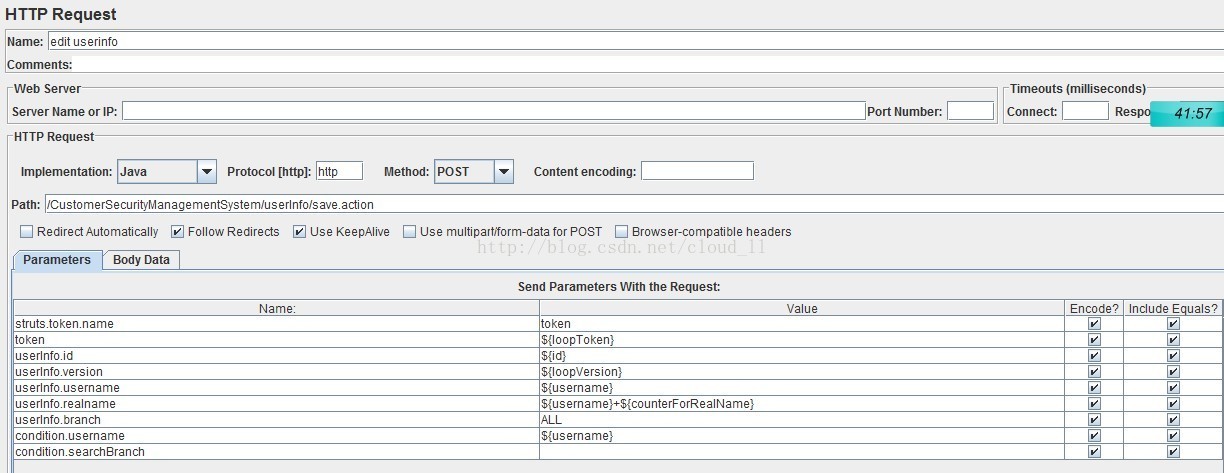Disable Use KeepAlive checkbox

pos(299,232)
